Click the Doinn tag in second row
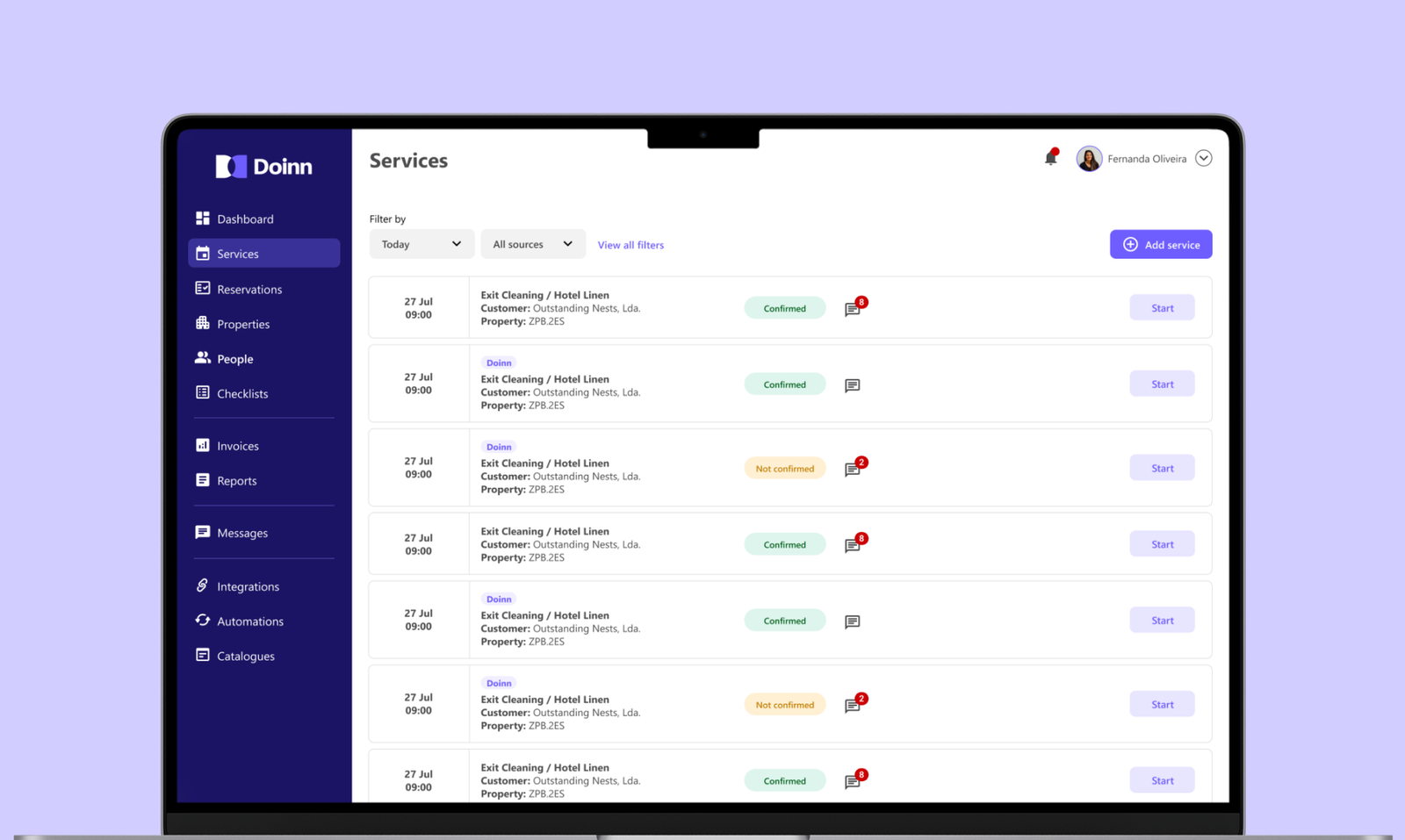This screenshot has height=840, width=1405. tap(499, 363)
